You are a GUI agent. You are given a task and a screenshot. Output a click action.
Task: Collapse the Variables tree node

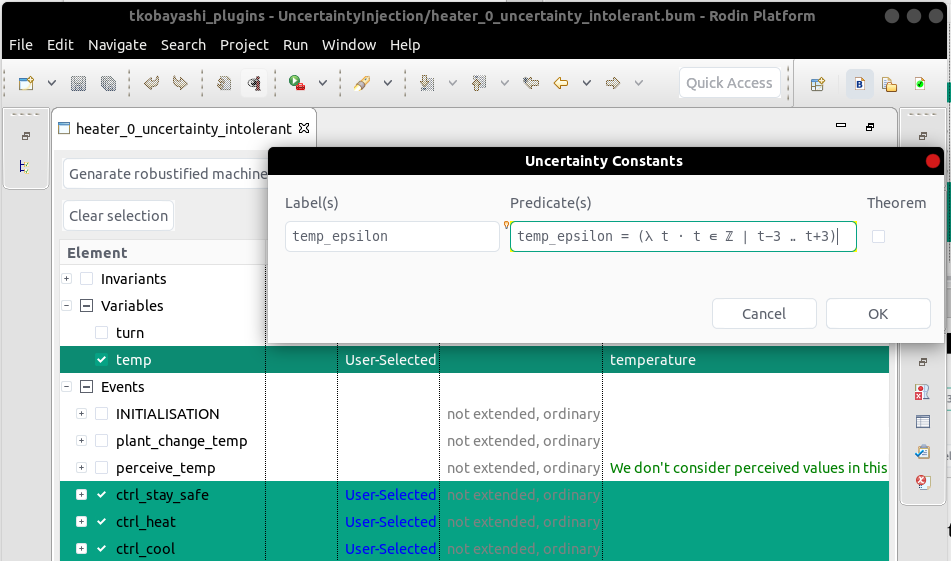(x=67, y=306)
